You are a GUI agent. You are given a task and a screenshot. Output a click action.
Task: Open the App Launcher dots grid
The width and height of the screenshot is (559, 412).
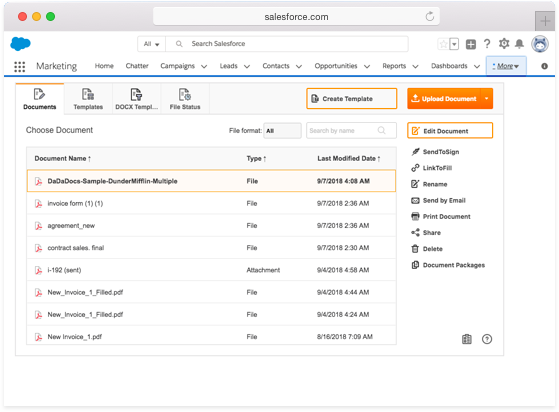(x=20, y=67)
